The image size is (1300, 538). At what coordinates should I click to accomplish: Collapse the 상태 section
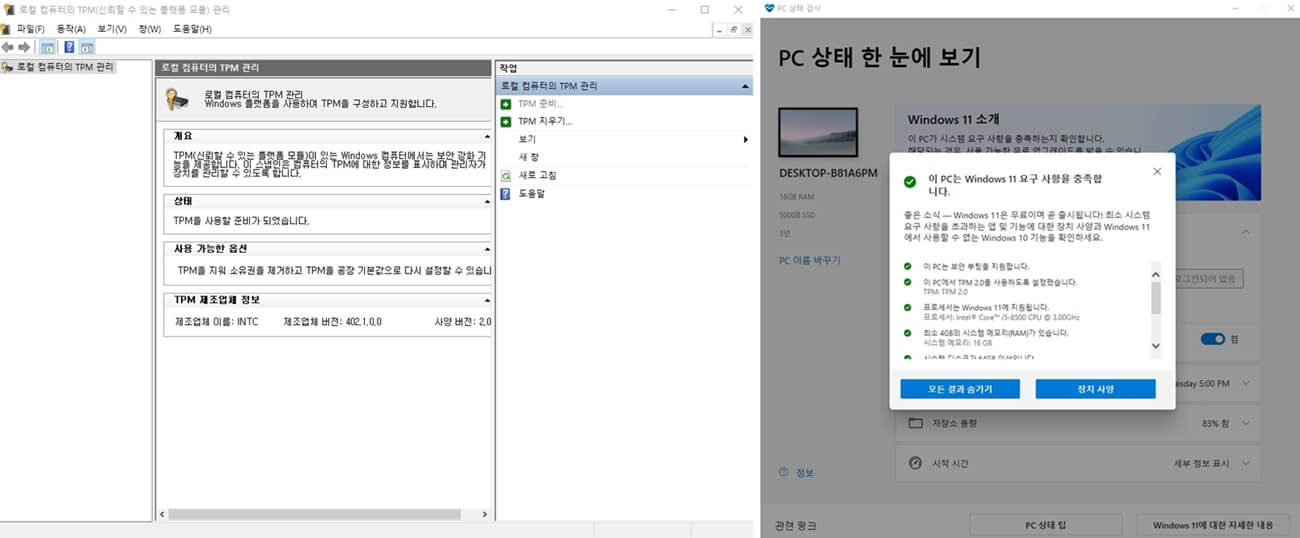487,201
